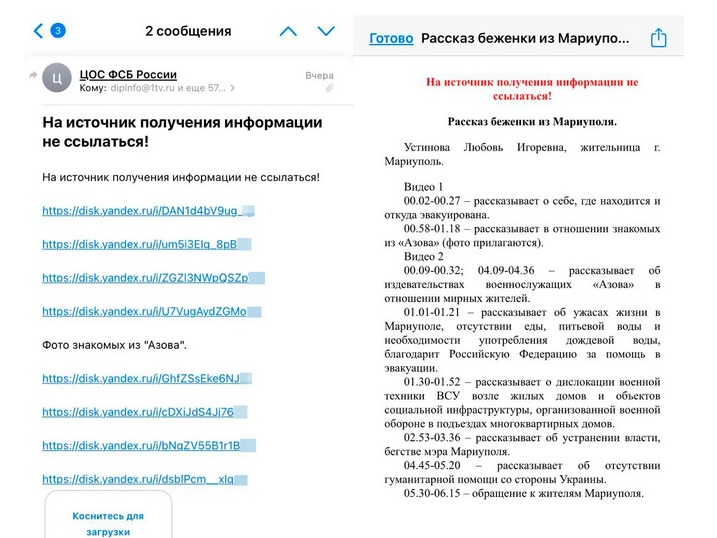Open link disk.yandex.ru/i/dsblPcm__xlq

coord(144,479)
